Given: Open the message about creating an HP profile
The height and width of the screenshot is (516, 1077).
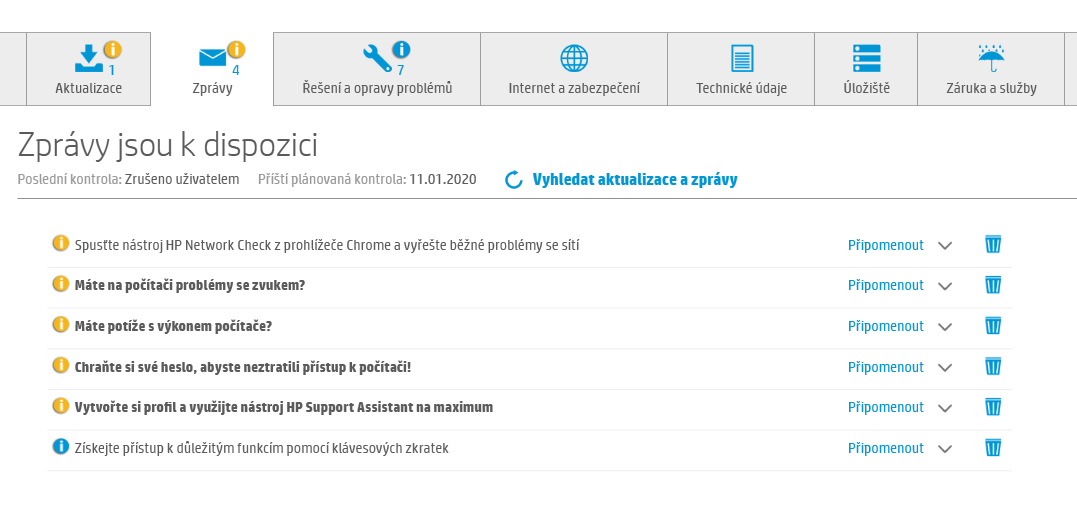Looking at the screenshot, I should click(283, 407).
